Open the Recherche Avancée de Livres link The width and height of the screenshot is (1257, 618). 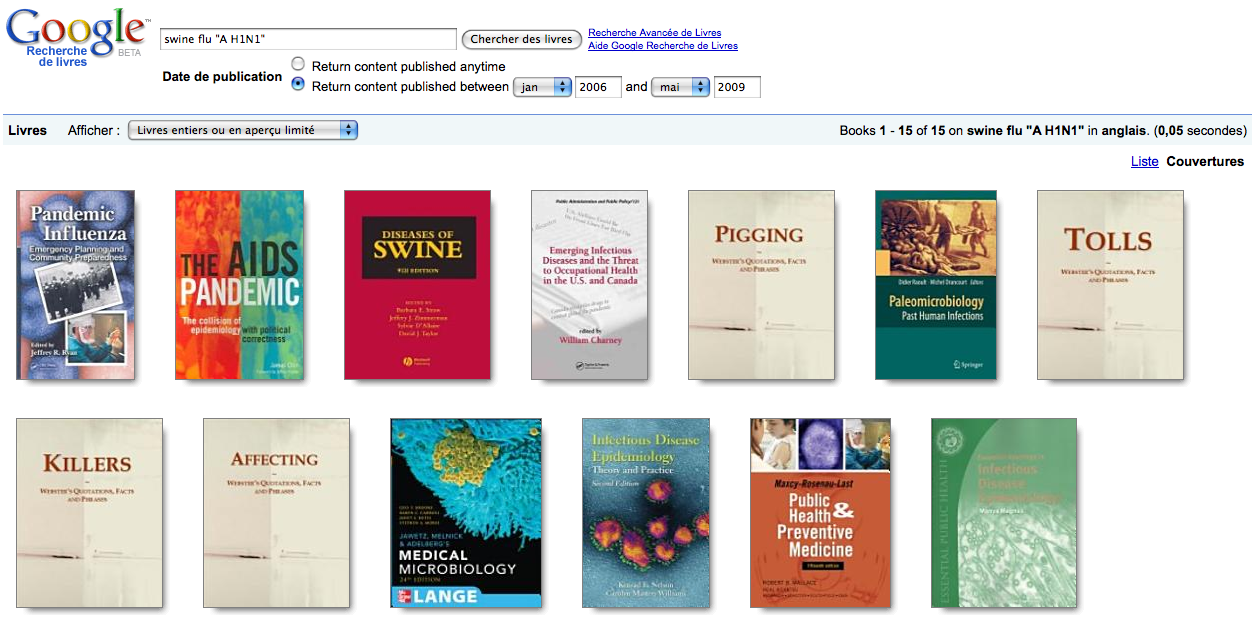654,33
